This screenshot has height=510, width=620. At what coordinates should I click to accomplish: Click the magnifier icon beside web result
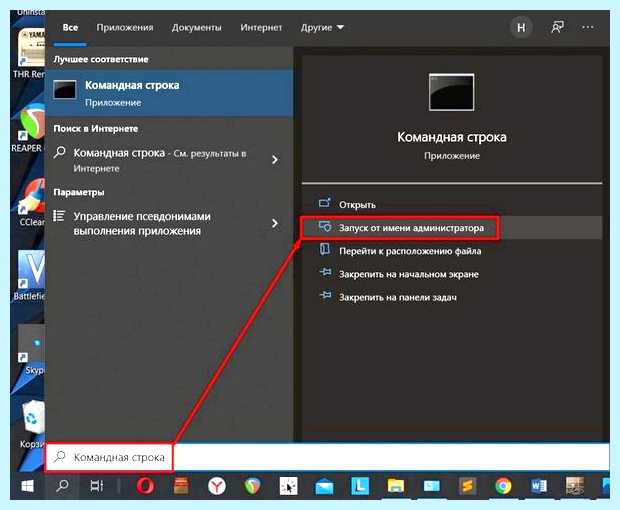point(59,152)
